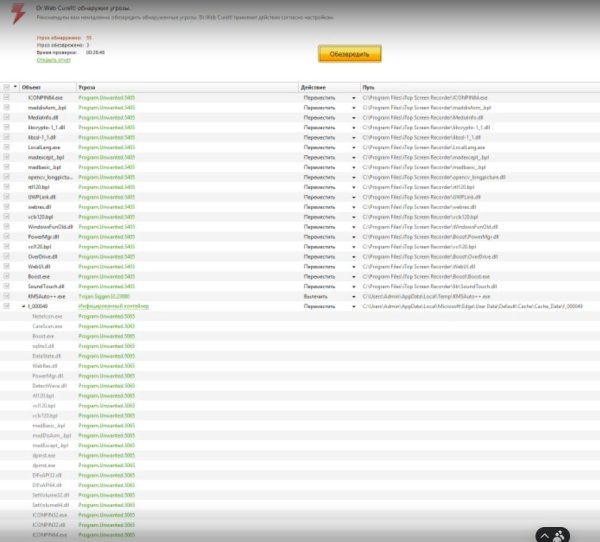Viewport: 600px width, 542px height.
Task: Open Program.Unwanted link beside ICONPIN32.exe
Action: click(107, 515)
